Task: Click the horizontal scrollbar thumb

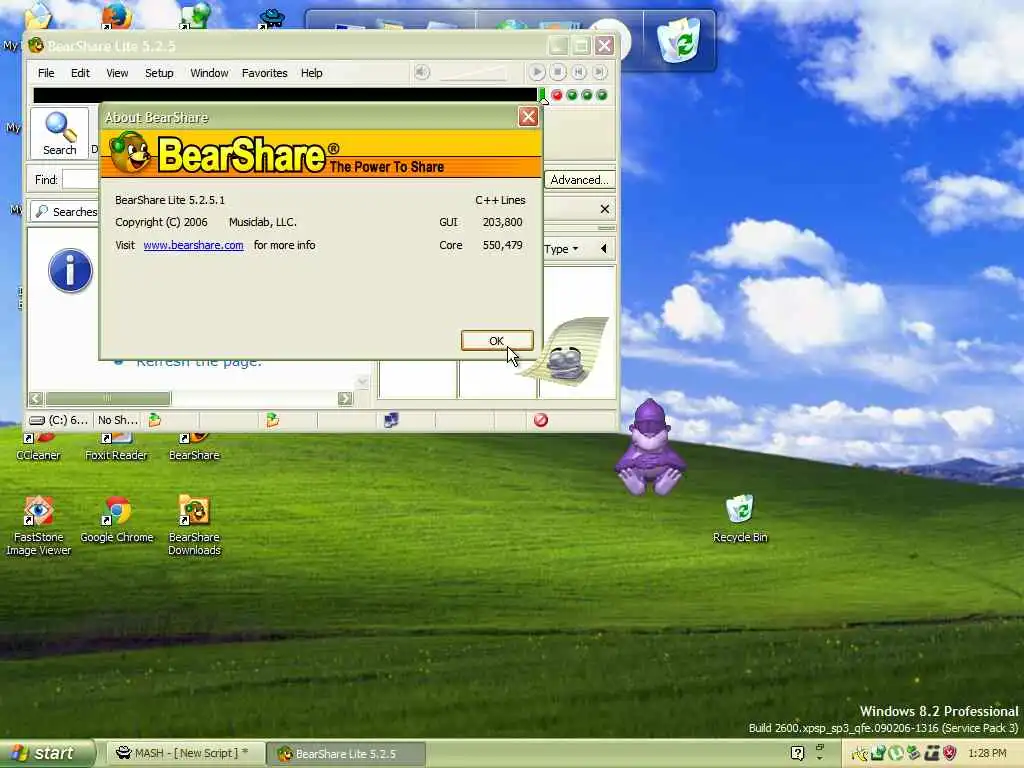Action: coord(108,398)
